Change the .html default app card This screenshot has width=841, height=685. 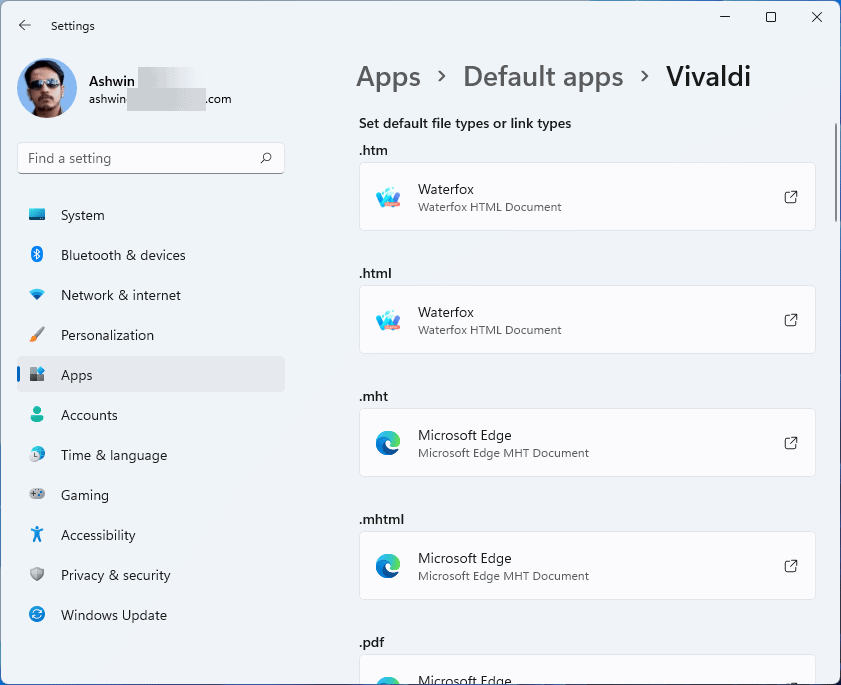pyautogui.click(x=587, y=320)
